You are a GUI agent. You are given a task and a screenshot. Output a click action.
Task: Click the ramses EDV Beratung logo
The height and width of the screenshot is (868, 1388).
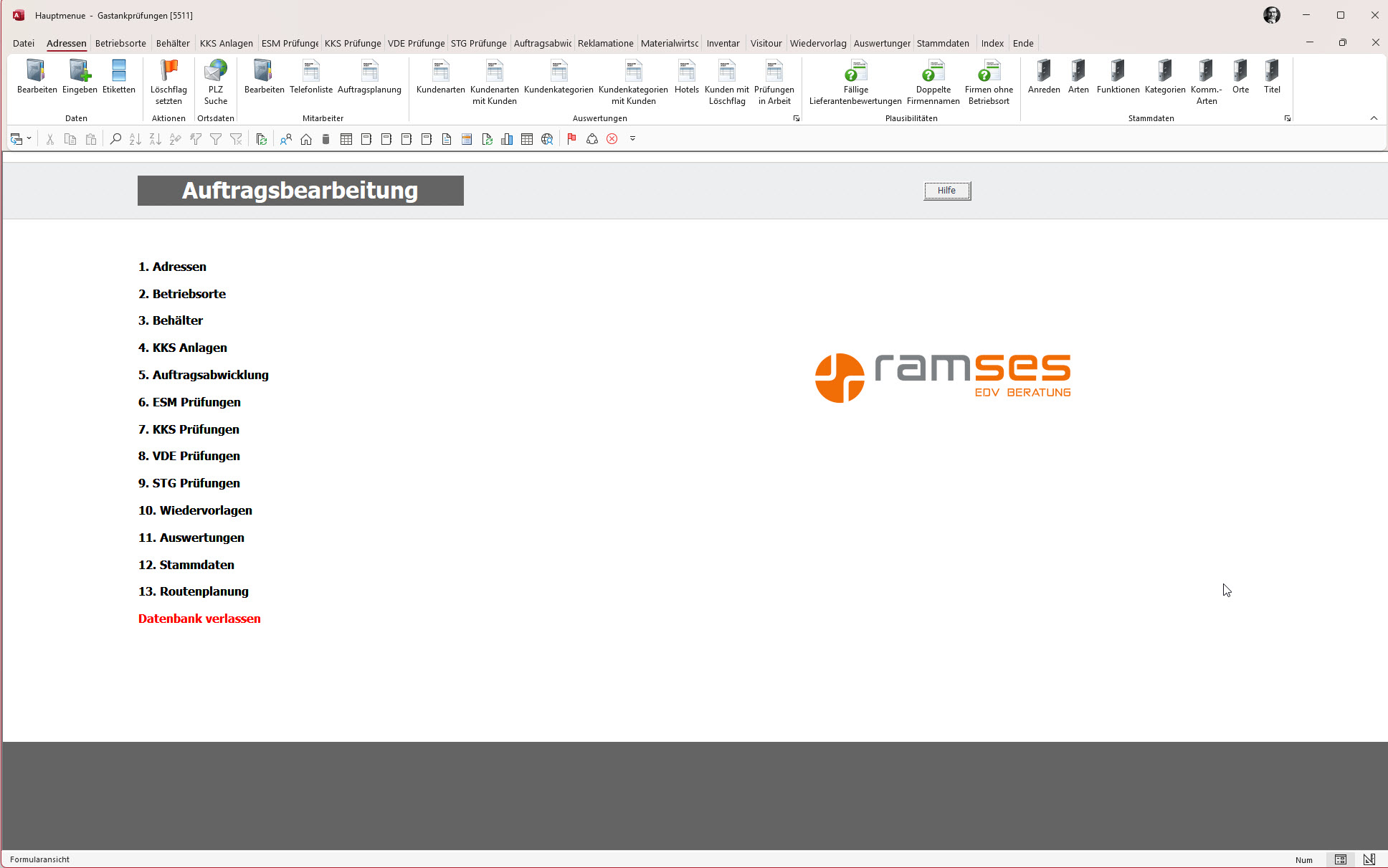pos(943,378)
